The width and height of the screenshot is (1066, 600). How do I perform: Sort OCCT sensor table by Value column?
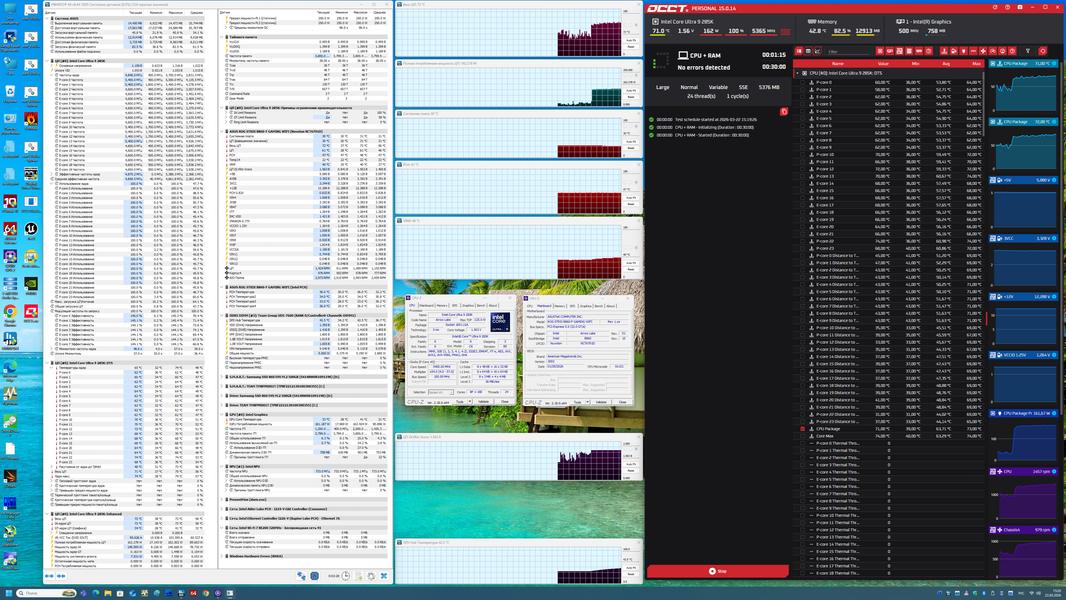883,63
